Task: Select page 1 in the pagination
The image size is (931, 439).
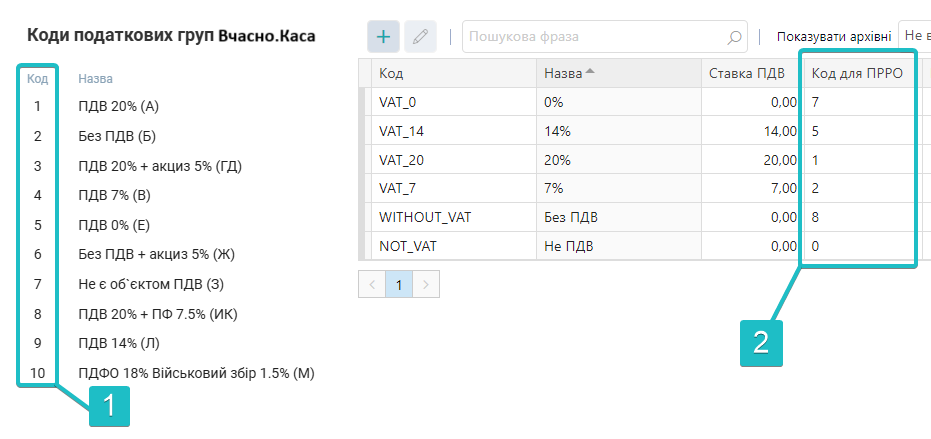Action: tap(399, 284)
